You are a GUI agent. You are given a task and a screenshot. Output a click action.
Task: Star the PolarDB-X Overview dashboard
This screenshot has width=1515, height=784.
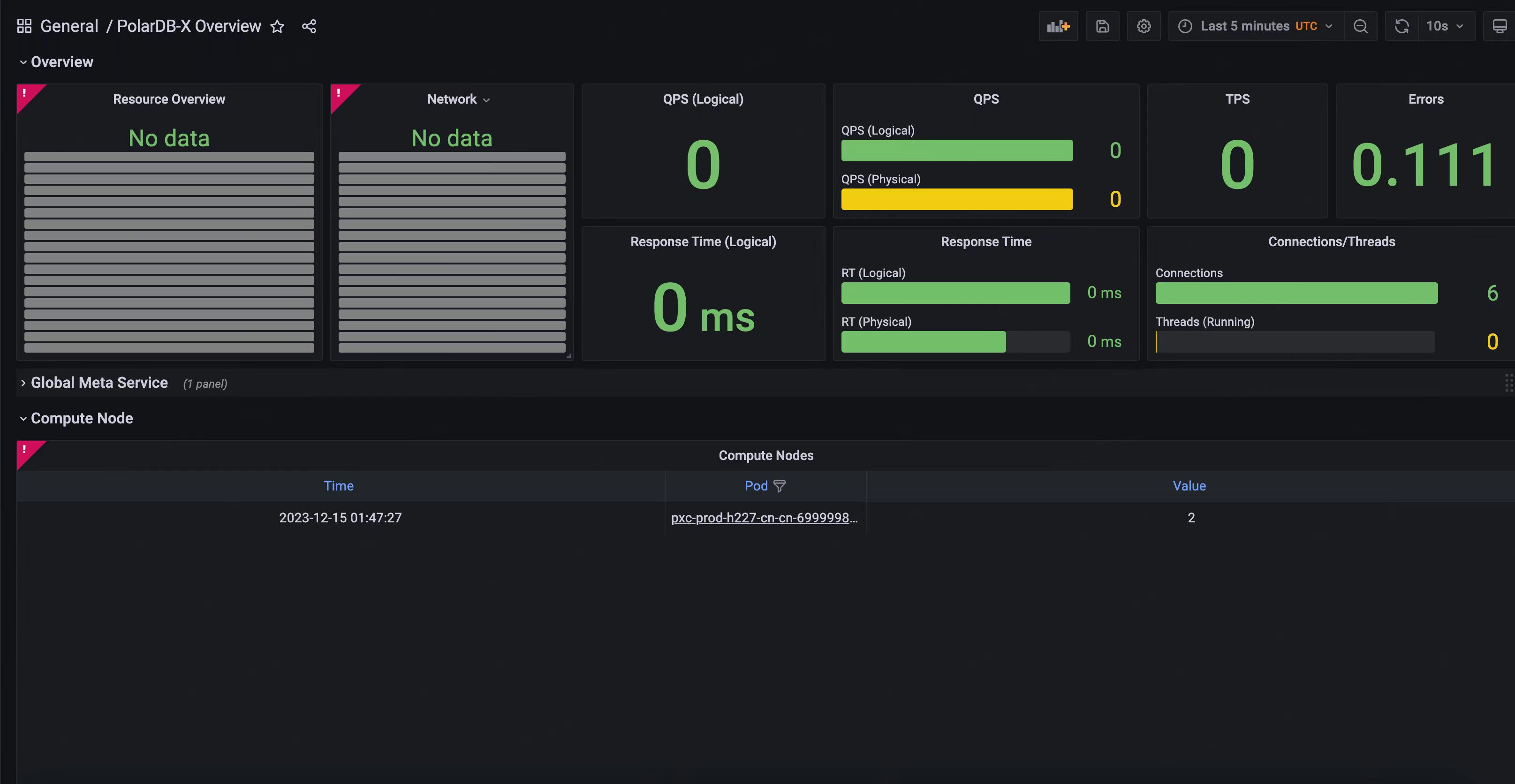coord(277,26)
